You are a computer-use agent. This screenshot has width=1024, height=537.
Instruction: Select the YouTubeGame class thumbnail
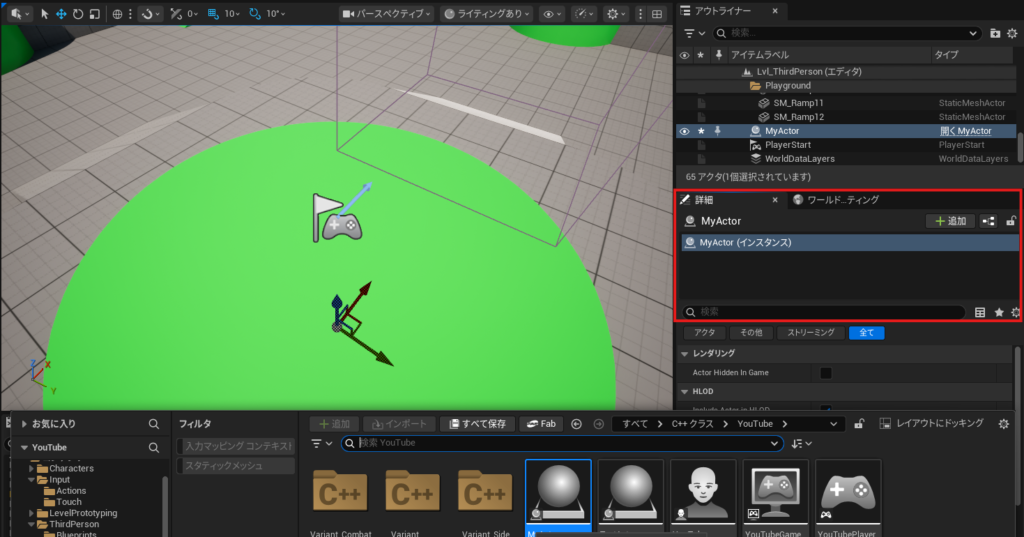(776, 497)
